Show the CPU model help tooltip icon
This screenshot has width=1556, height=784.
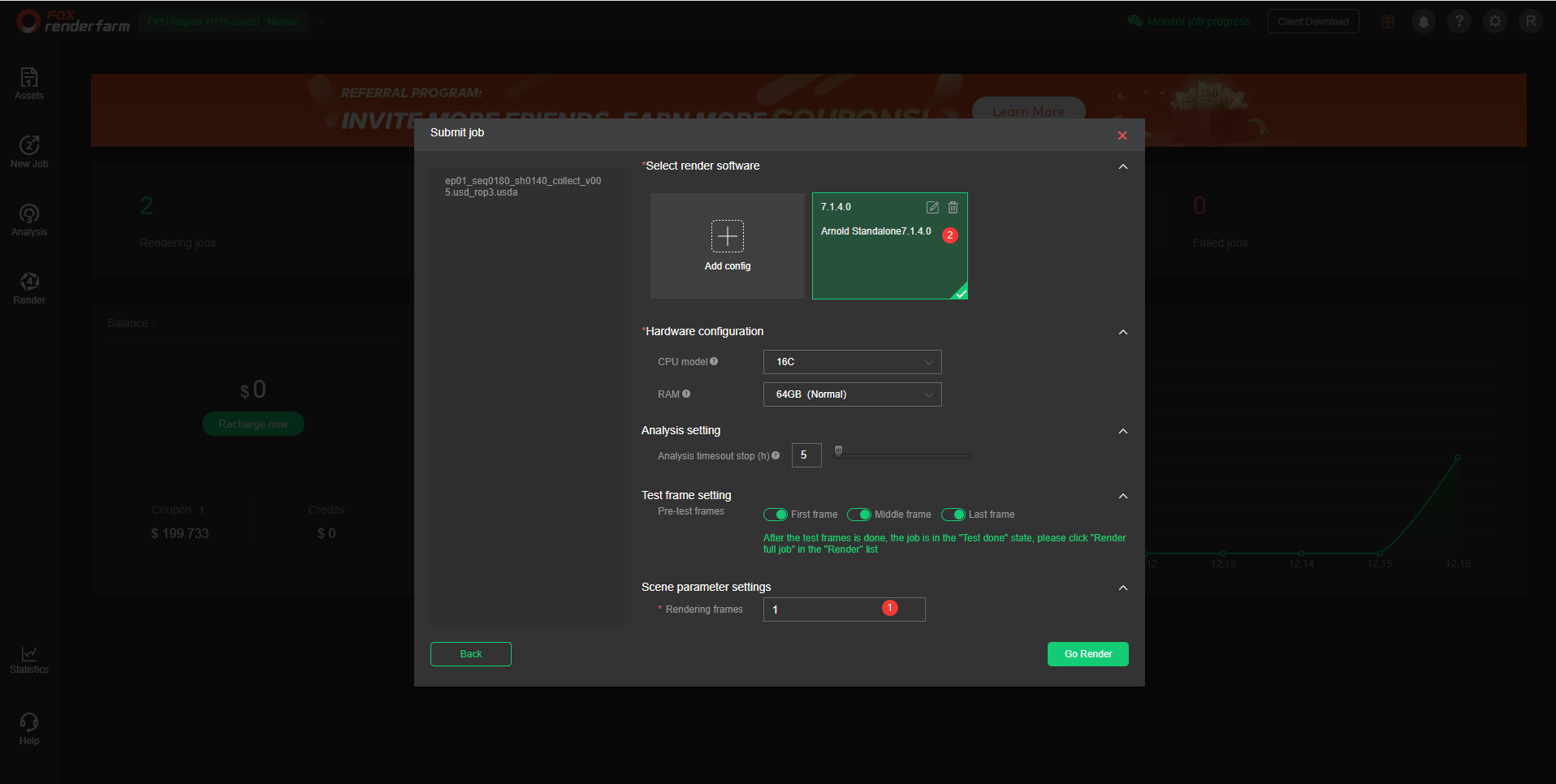[x=714, y=362]
